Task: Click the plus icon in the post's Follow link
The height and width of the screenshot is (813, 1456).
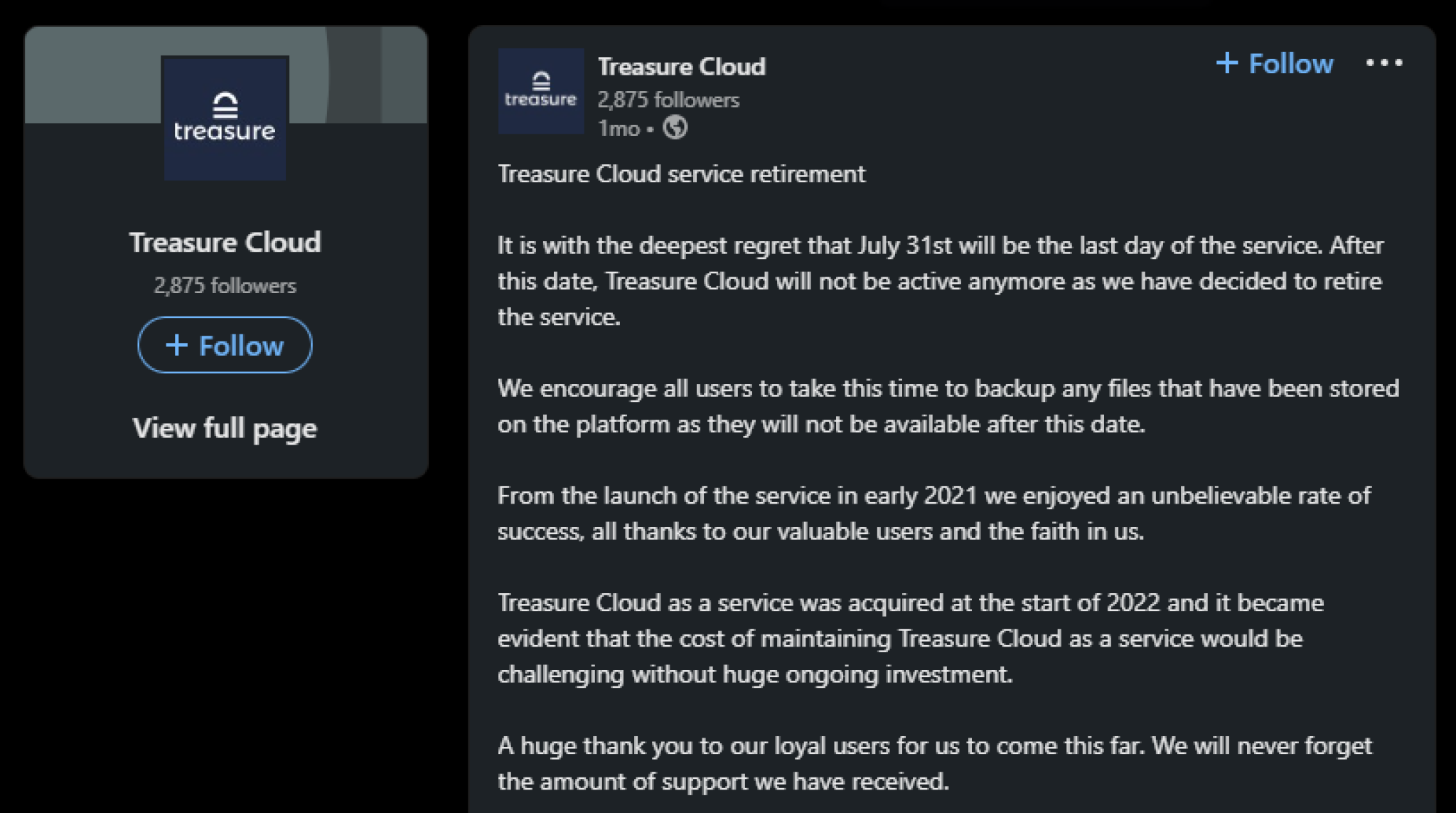Action: point(1226,63)
